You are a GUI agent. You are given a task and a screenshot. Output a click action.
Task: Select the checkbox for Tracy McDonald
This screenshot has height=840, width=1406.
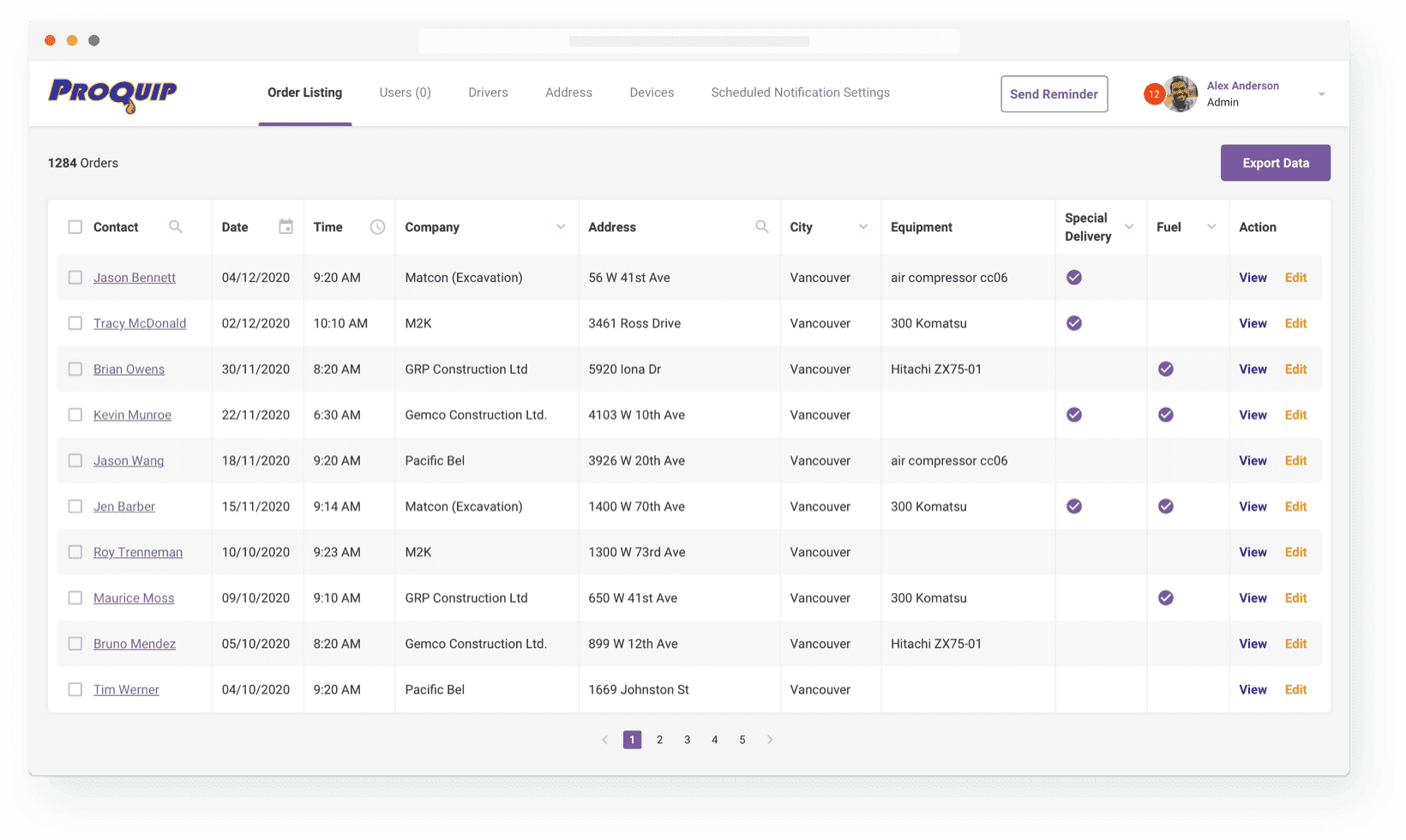point(75,323)
